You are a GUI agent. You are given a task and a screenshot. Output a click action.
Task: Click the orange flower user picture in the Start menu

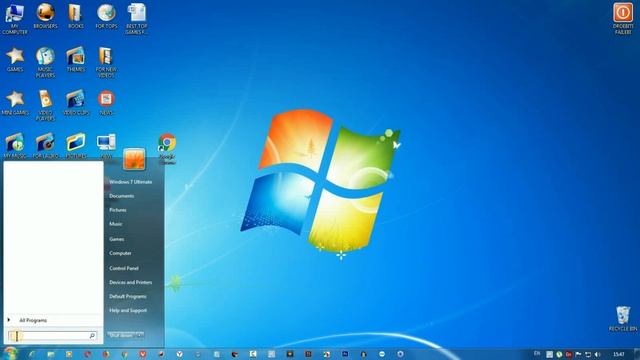(134, 159)
